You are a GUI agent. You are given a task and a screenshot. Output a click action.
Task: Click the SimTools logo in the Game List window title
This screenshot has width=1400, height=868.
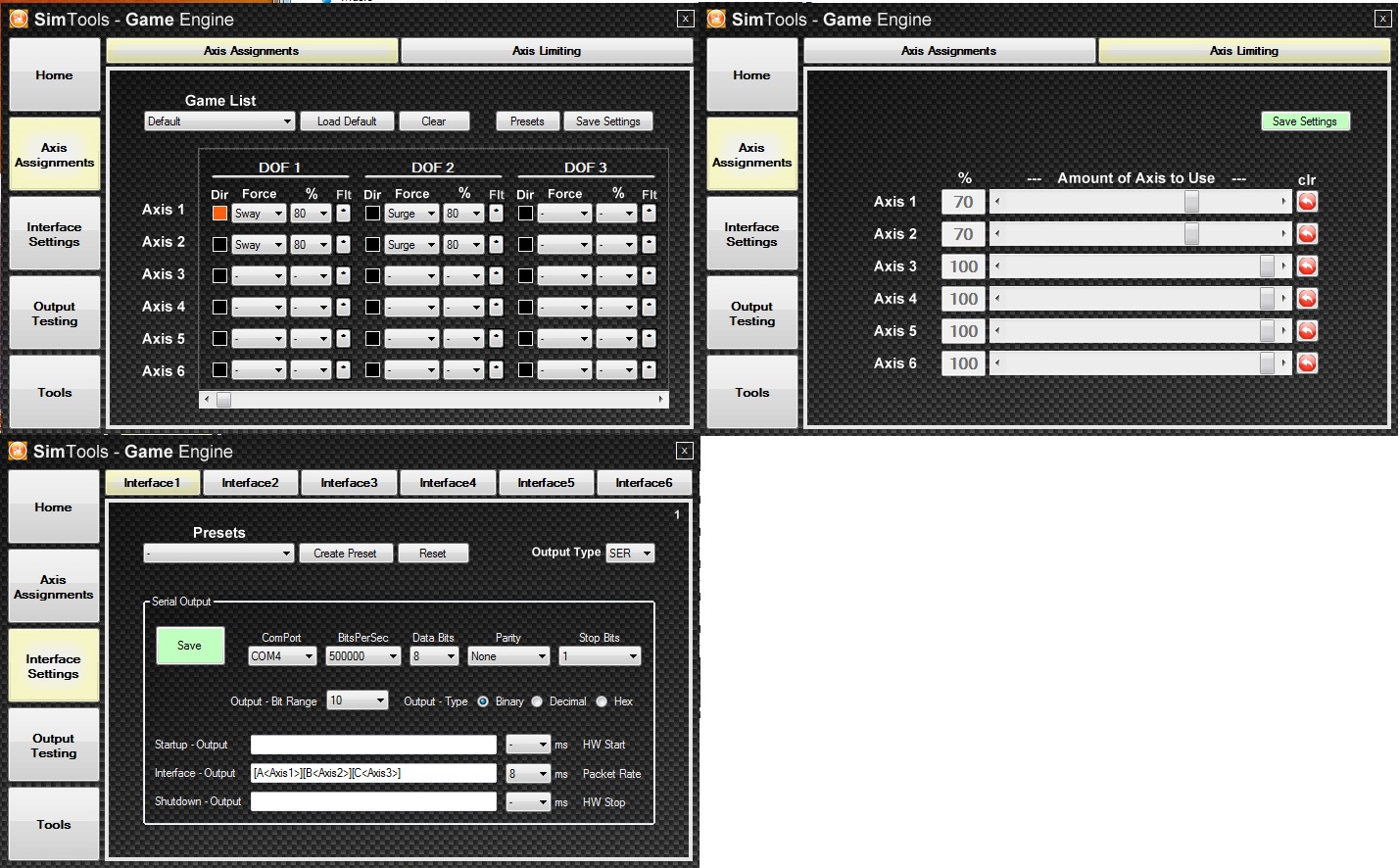19,19
